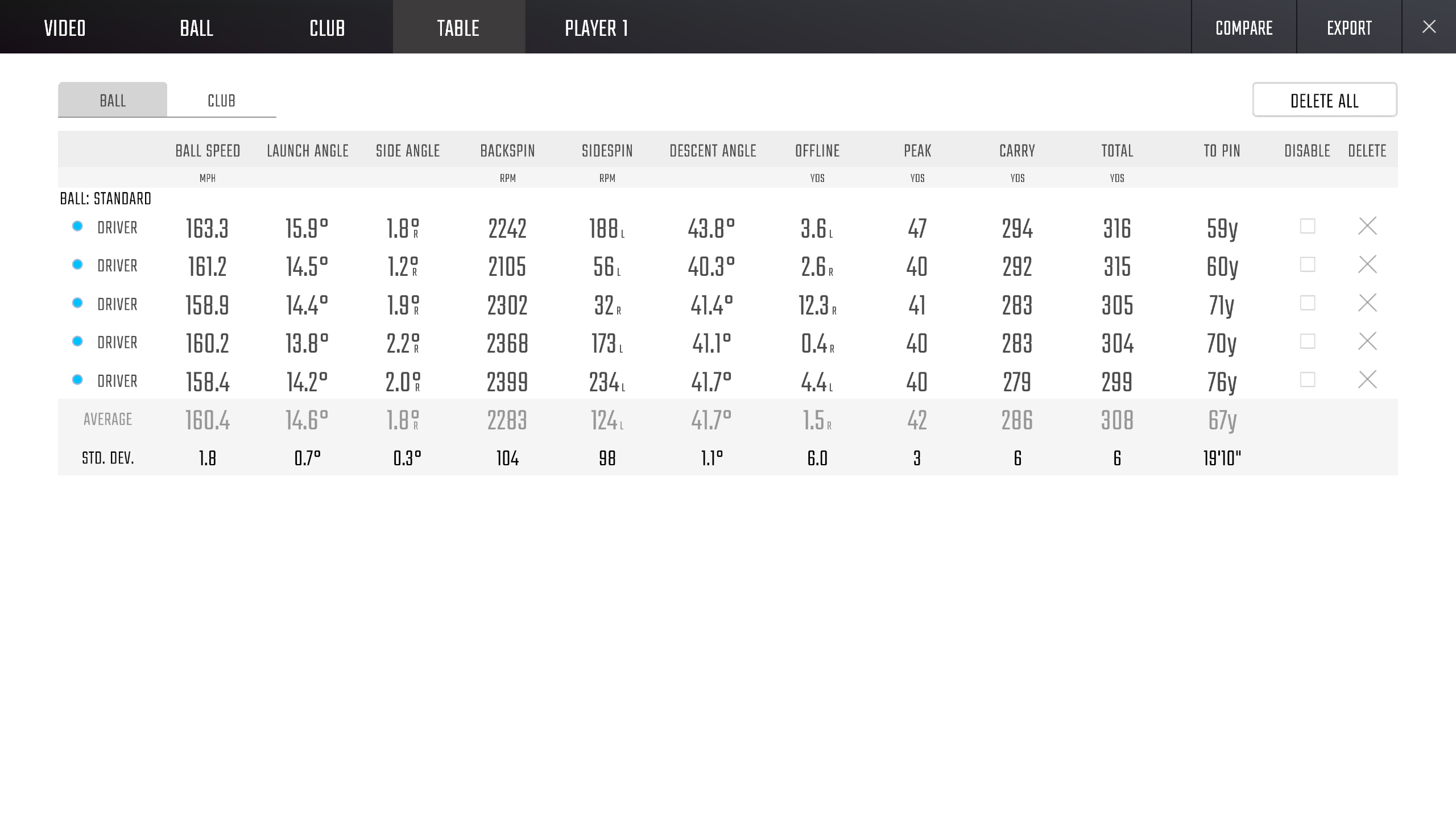
Task: Enable disable checkbox for third Driver row
Action: click(x=1307, y=303)
